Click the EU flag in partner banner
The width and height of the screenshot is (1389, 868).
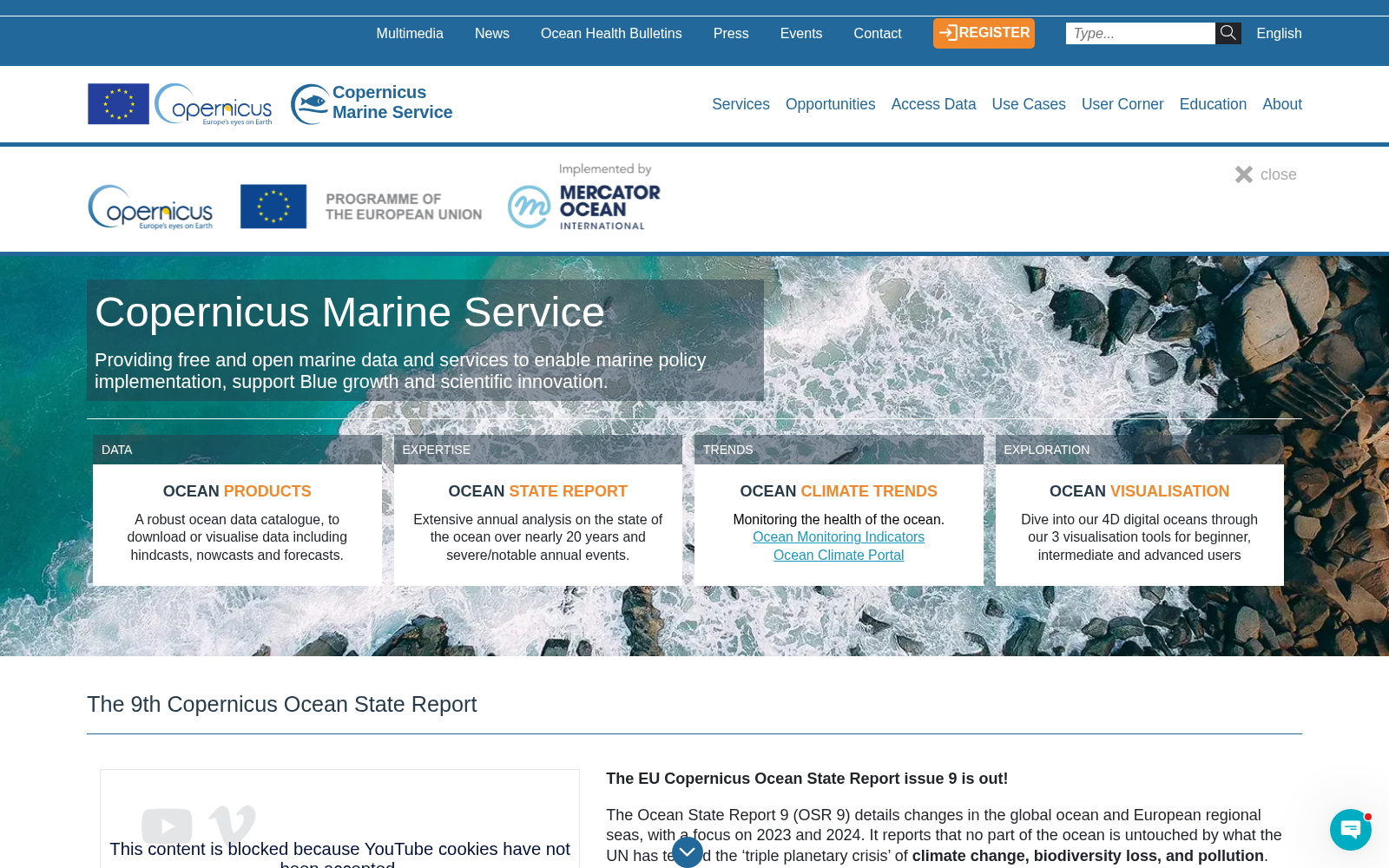pyautogui.click(x=273, y=207)
